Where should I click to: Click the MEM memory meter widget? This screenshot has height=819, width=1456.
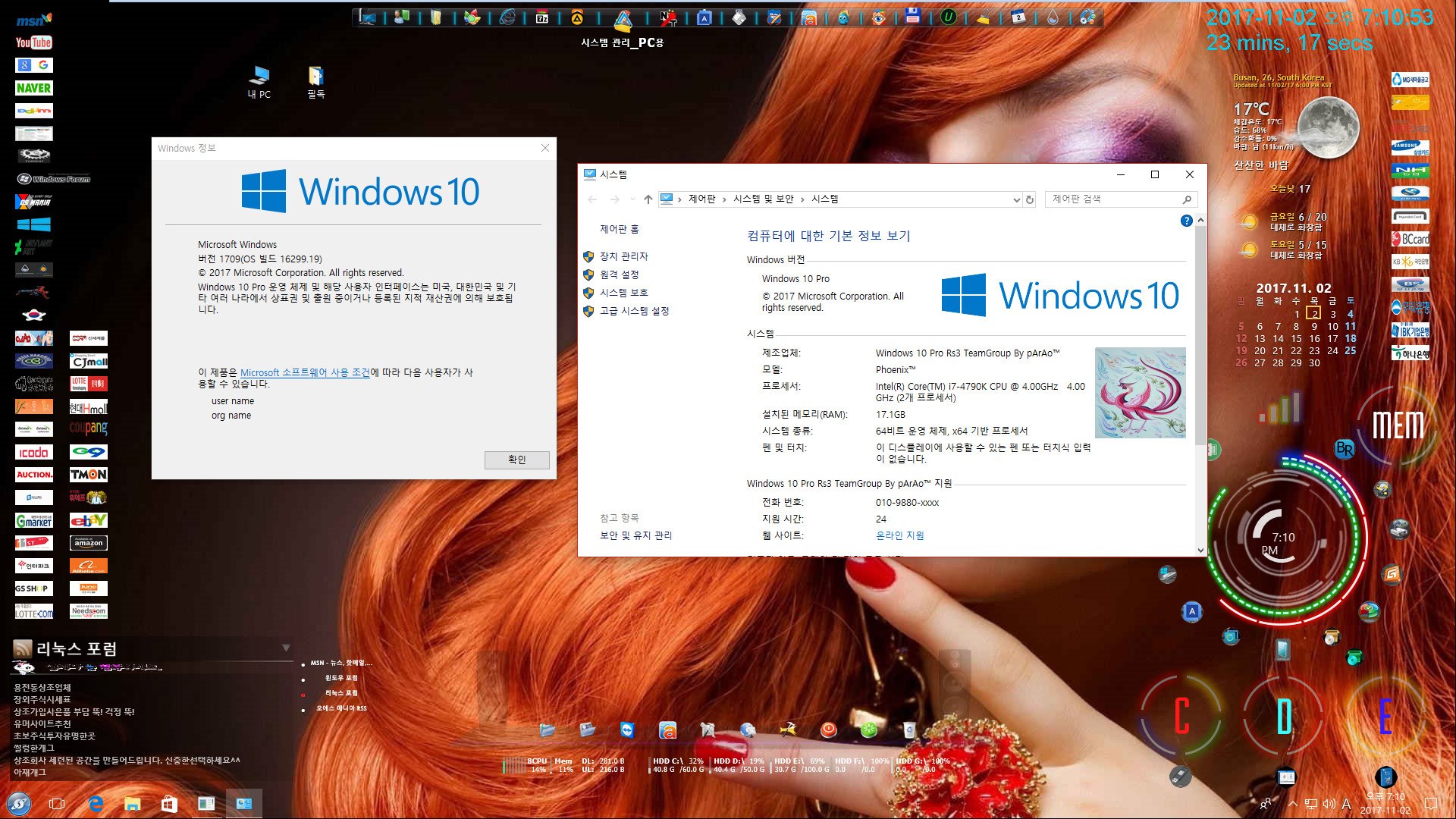tap(1398, 425)
